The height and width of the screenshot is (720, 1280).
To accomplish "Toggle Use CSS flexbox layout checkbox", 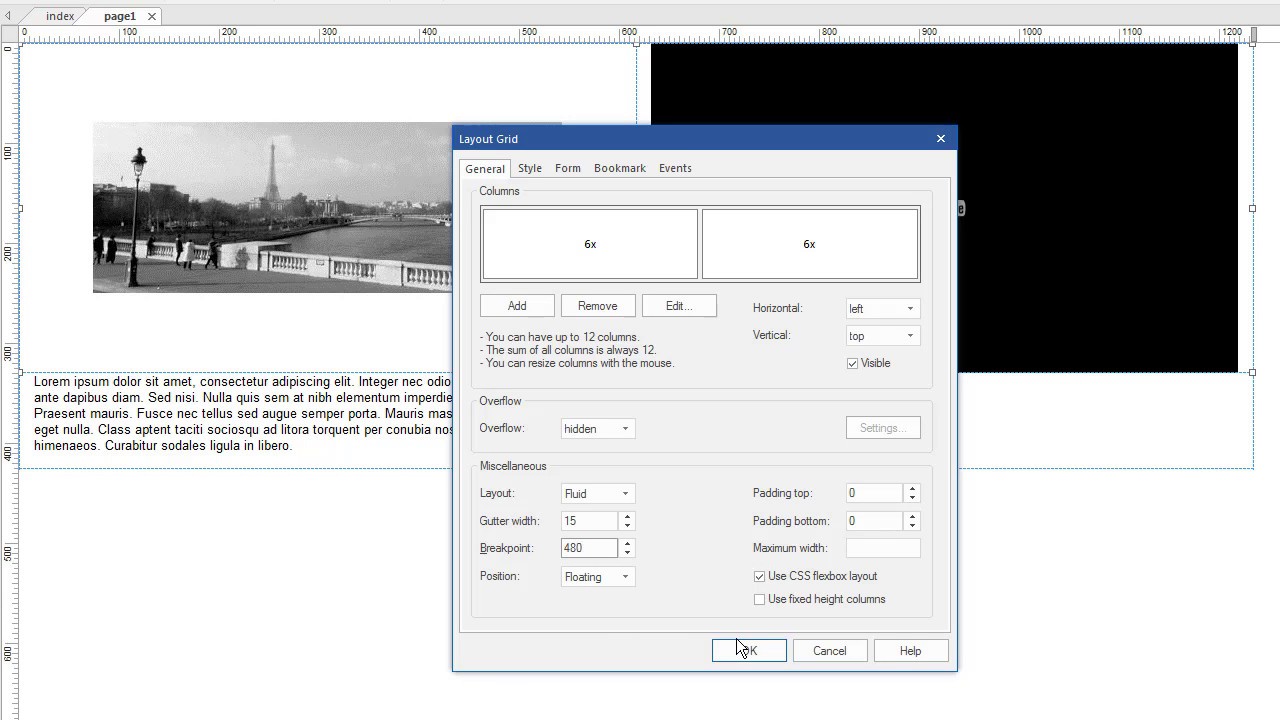I will [760, 576].
